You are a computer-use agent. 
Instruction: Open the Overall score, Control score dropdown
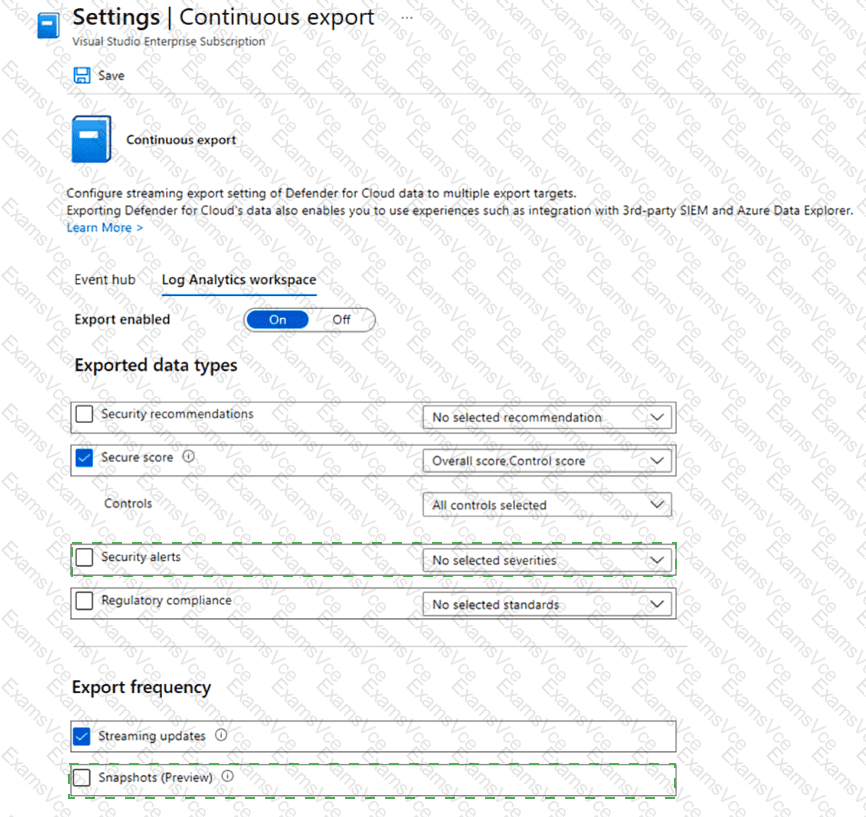point(546,461)
